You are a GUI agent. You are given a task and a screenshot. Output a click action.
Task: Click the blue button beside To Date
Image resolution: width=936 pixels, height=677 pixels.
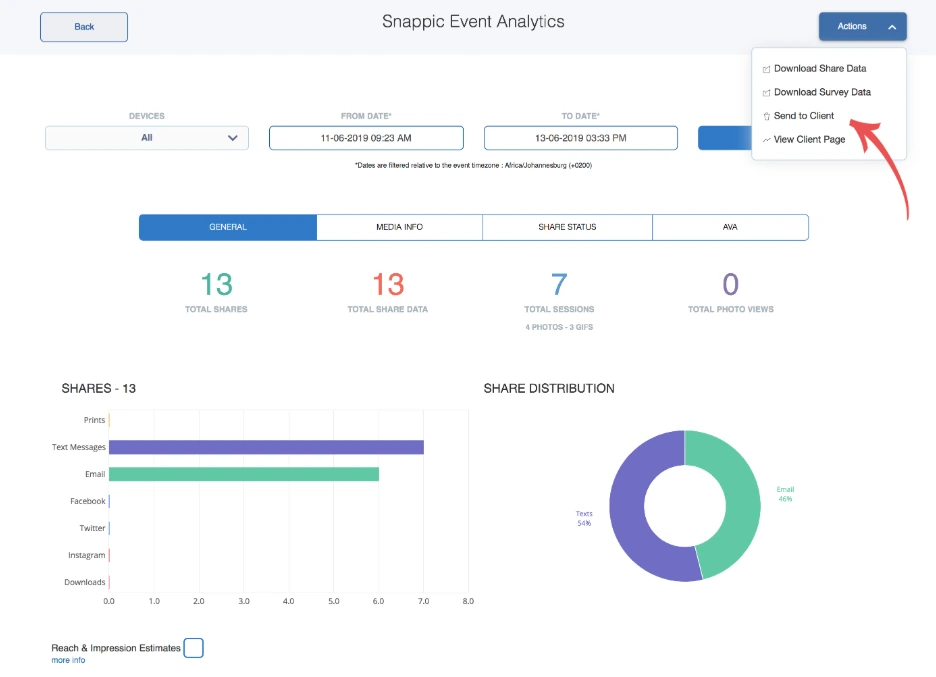click(725, 138)
